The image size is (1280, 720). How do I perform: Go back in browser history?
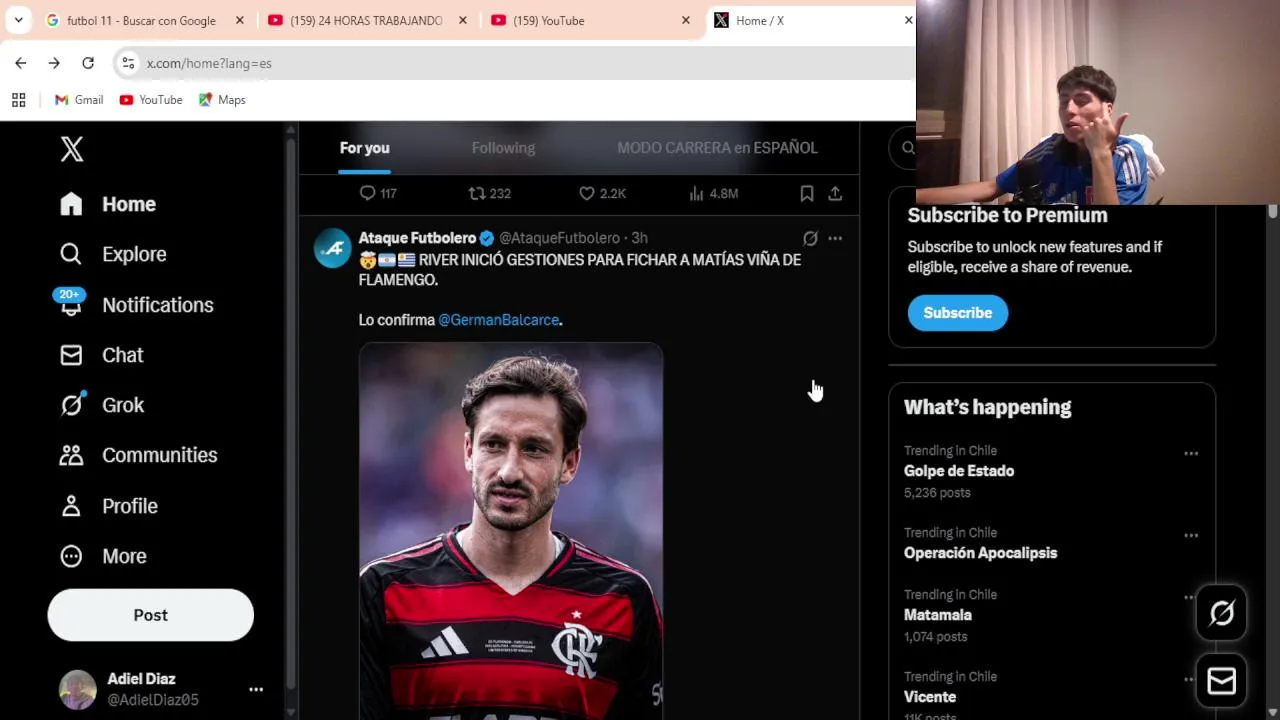(x=21, y=63)
